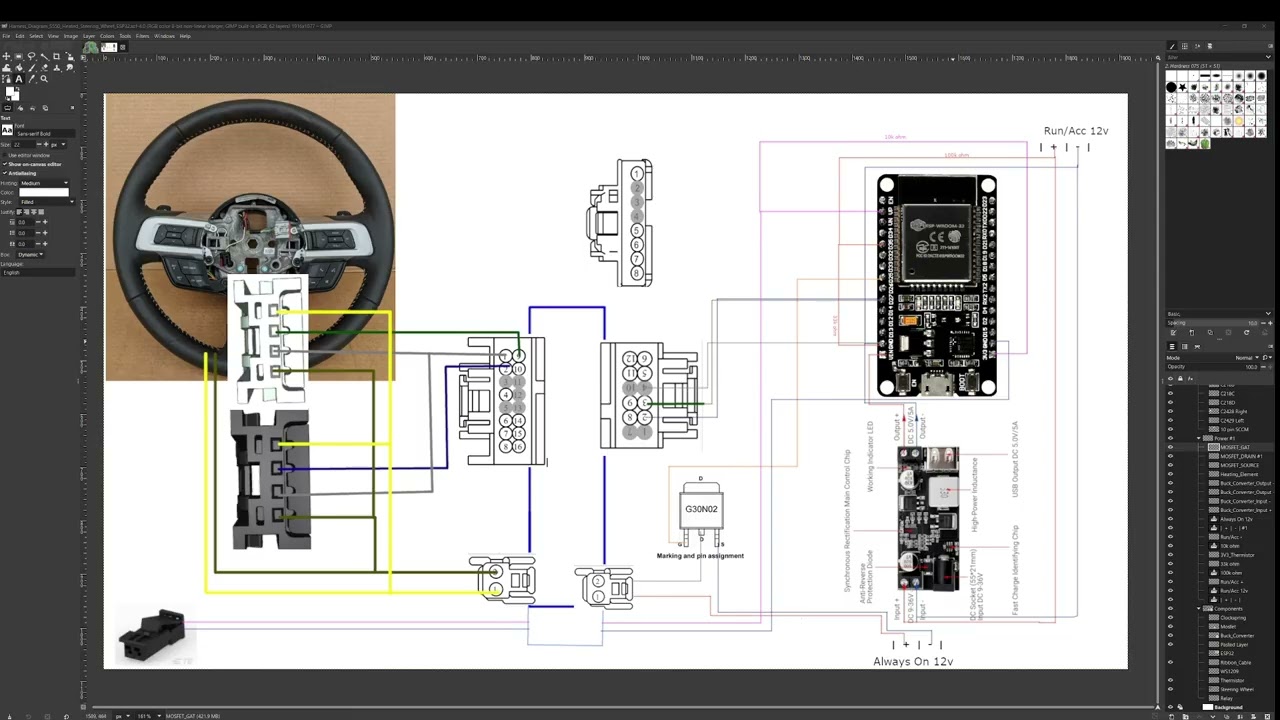Choose the star-shaped brush
The width and height of the screenshot is (1280, 720).
pos(1182,87)
